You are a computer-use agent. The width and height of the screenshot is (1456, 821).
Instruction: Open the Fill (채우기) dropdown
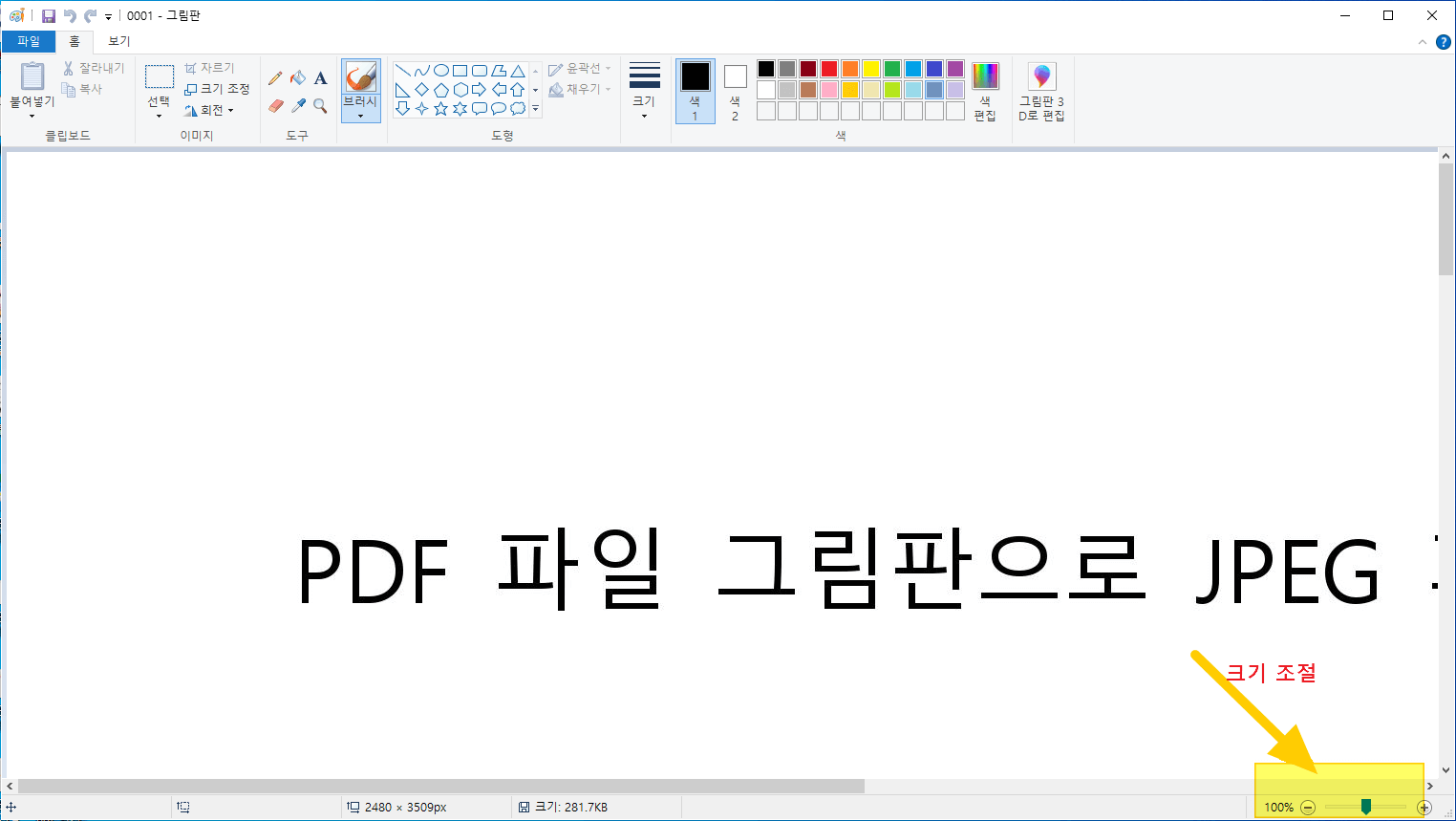[x=580, y=89]
